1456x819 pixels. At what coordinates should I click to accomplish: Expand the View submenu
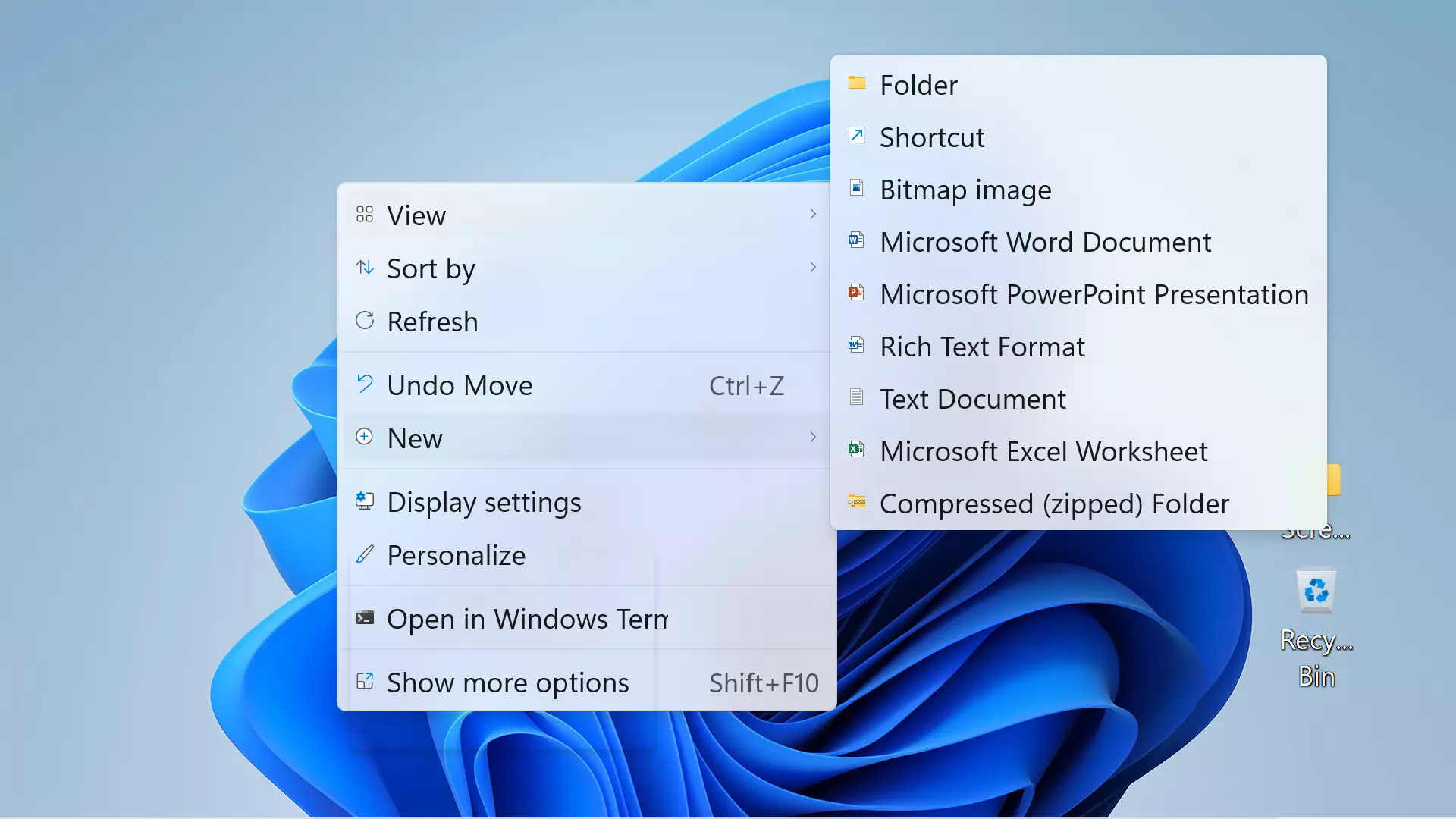584,214
